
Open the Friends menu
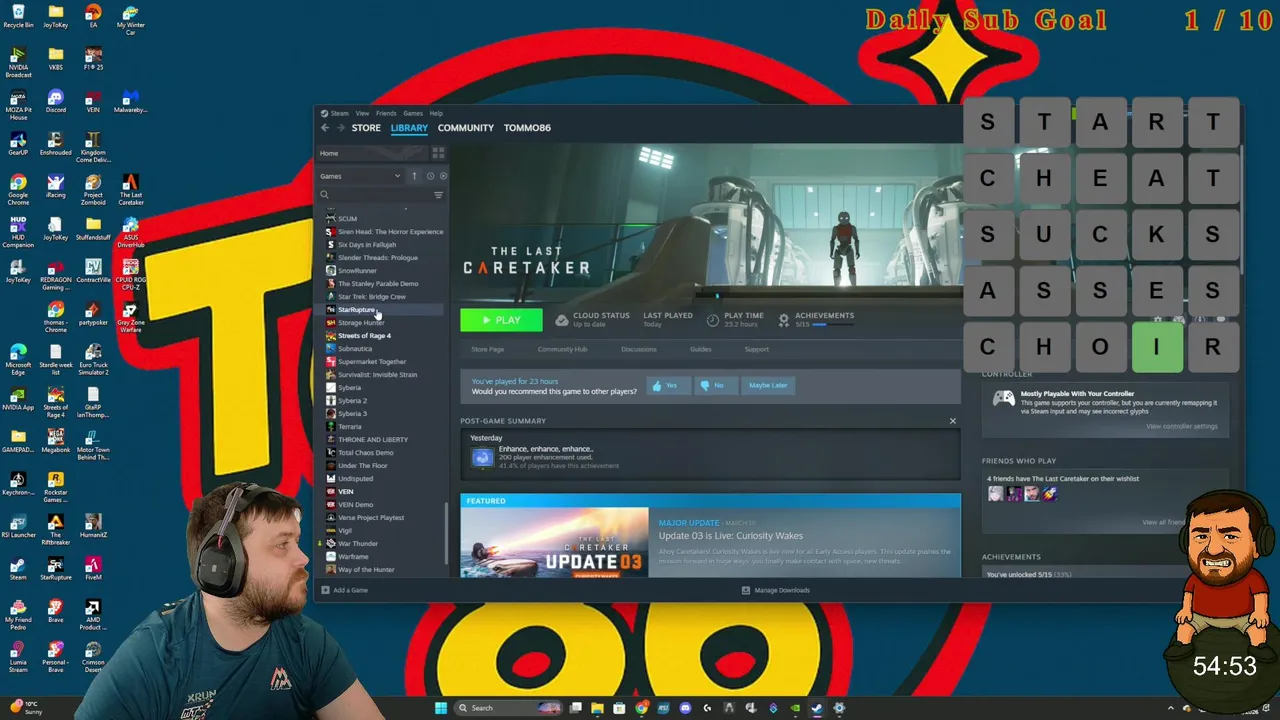pos(386,113)
